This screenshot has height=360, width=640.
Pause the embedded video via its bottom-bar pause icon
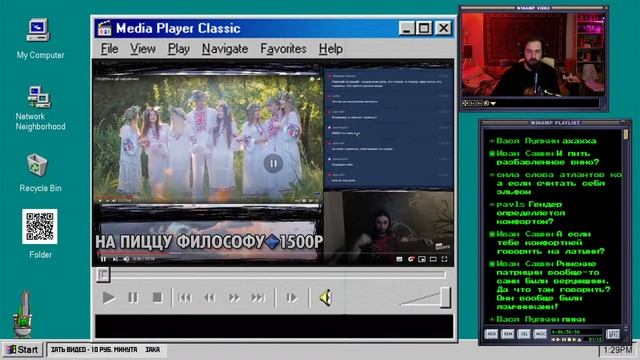tap(103, 259)
